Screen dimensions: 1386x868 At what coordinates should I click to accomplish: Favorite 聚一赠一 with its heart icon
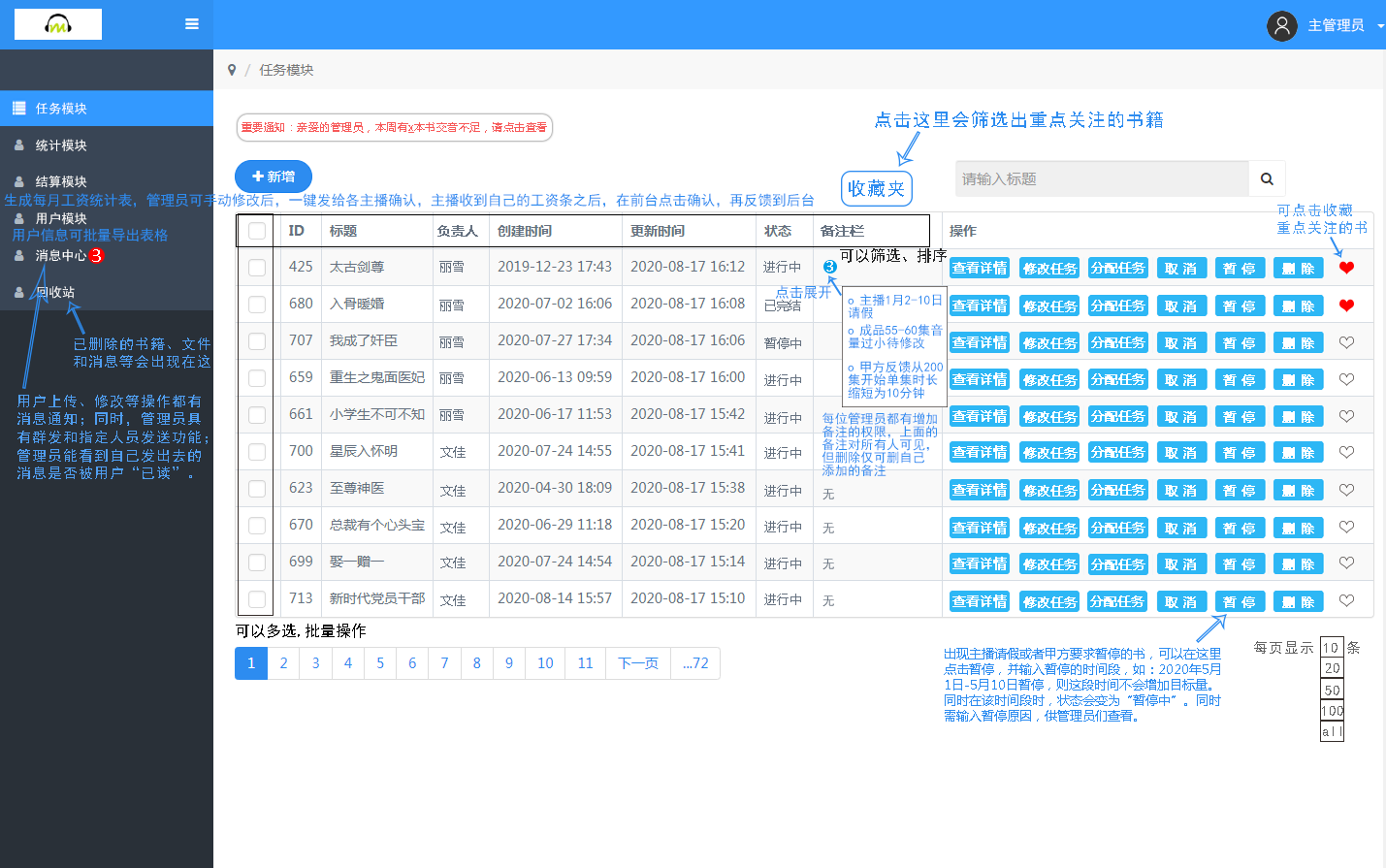pyautogui.click(x=1347, y=563)
